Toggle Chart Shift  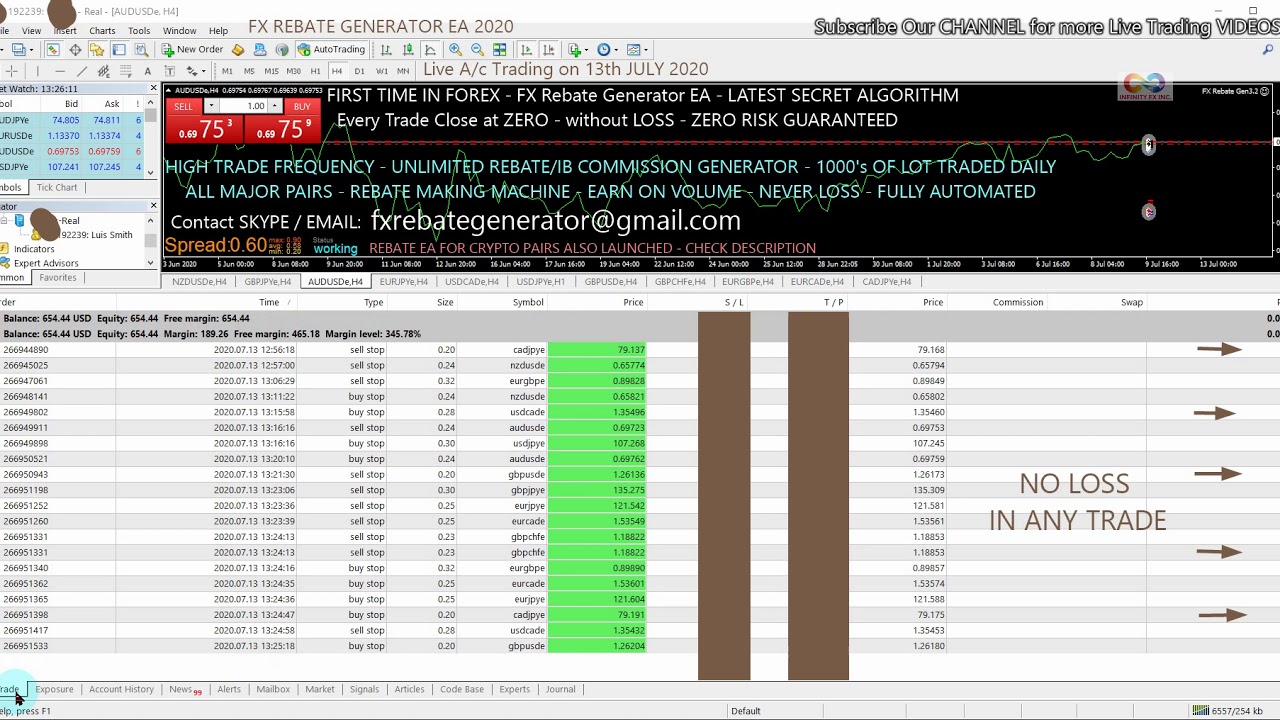pos(548,49)
